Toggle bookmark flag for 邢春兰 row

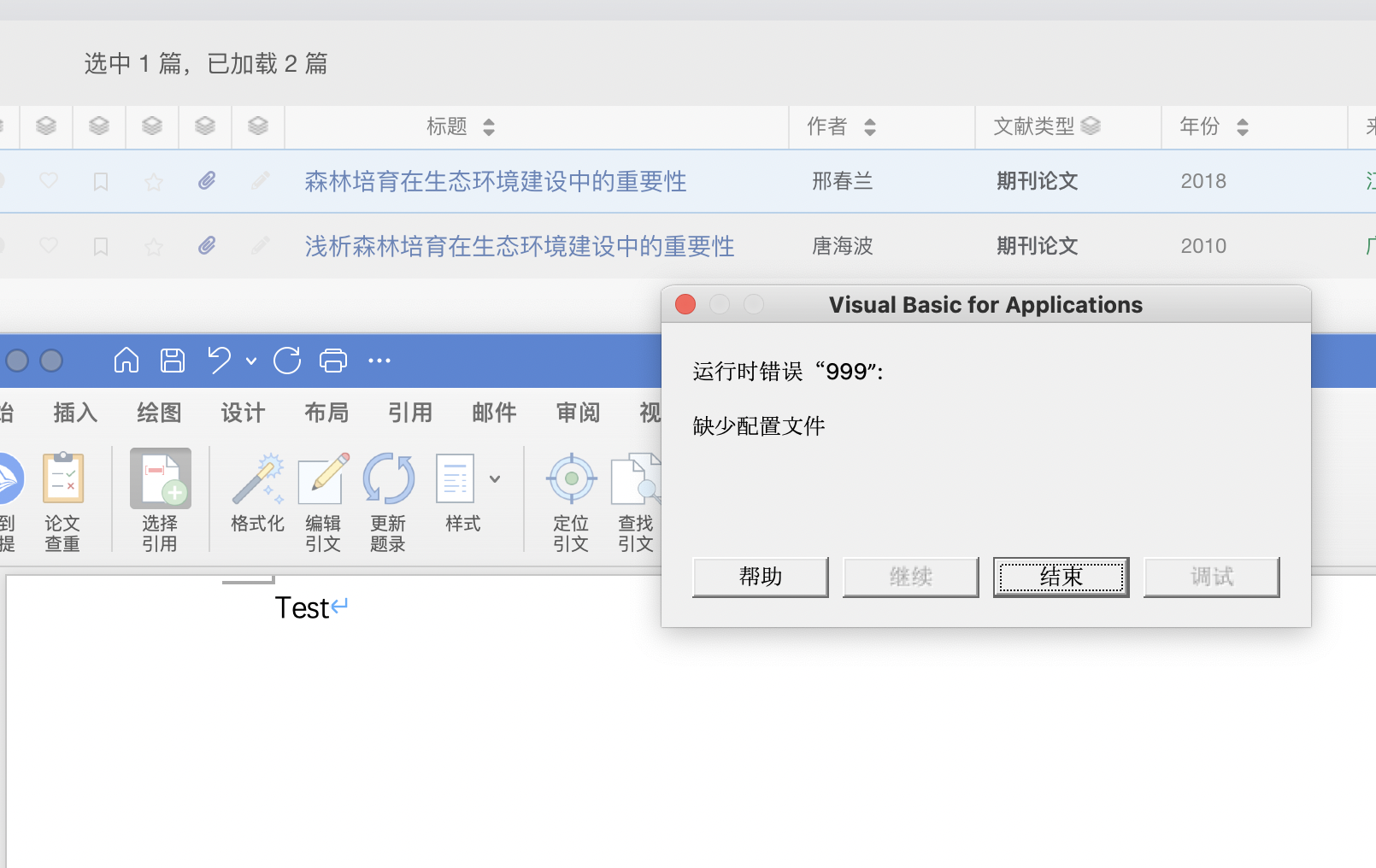[101, 181]
